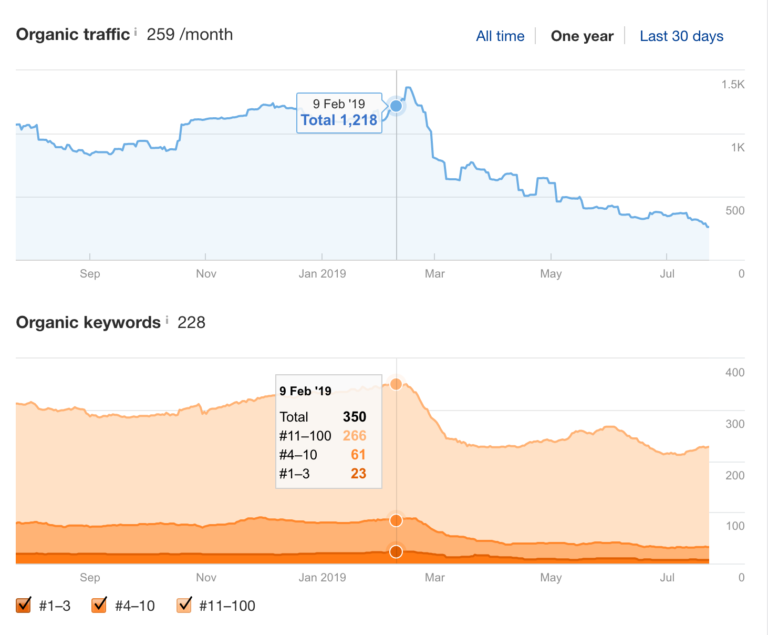This screenshot has width=768, height=635.
Task: Open info icon next to Organic traffic
Action: coord(136,32)
